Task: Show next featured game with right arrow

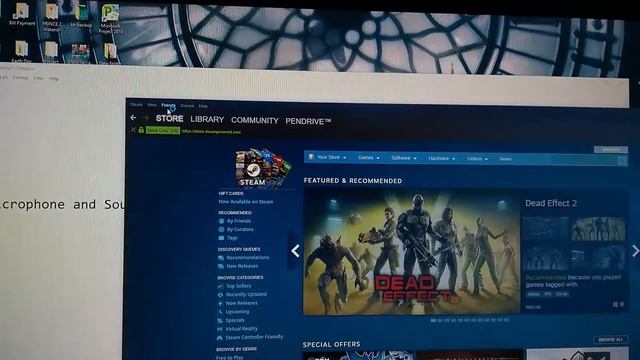Action: (x=635, y=251)
